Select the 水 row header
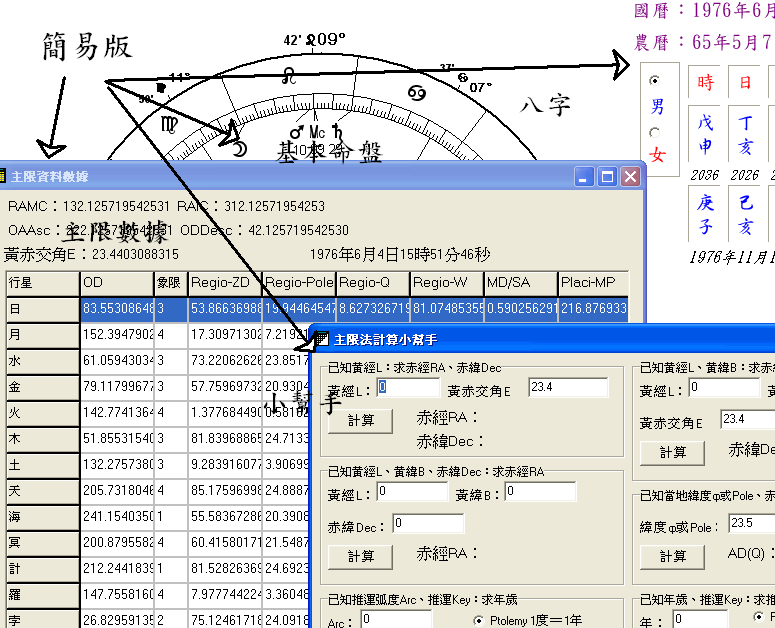775x628 pixels. tap(43, 361)
